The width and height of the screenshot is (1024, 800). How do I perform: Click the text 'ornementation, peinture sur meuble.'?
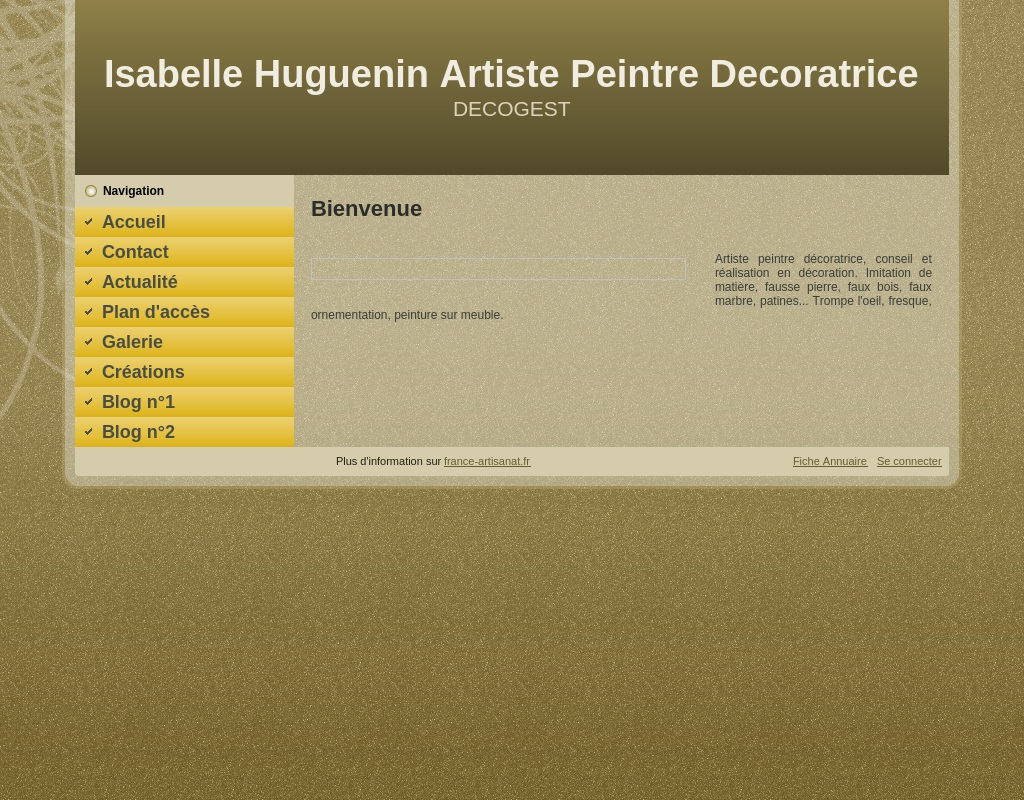(407, 315)
